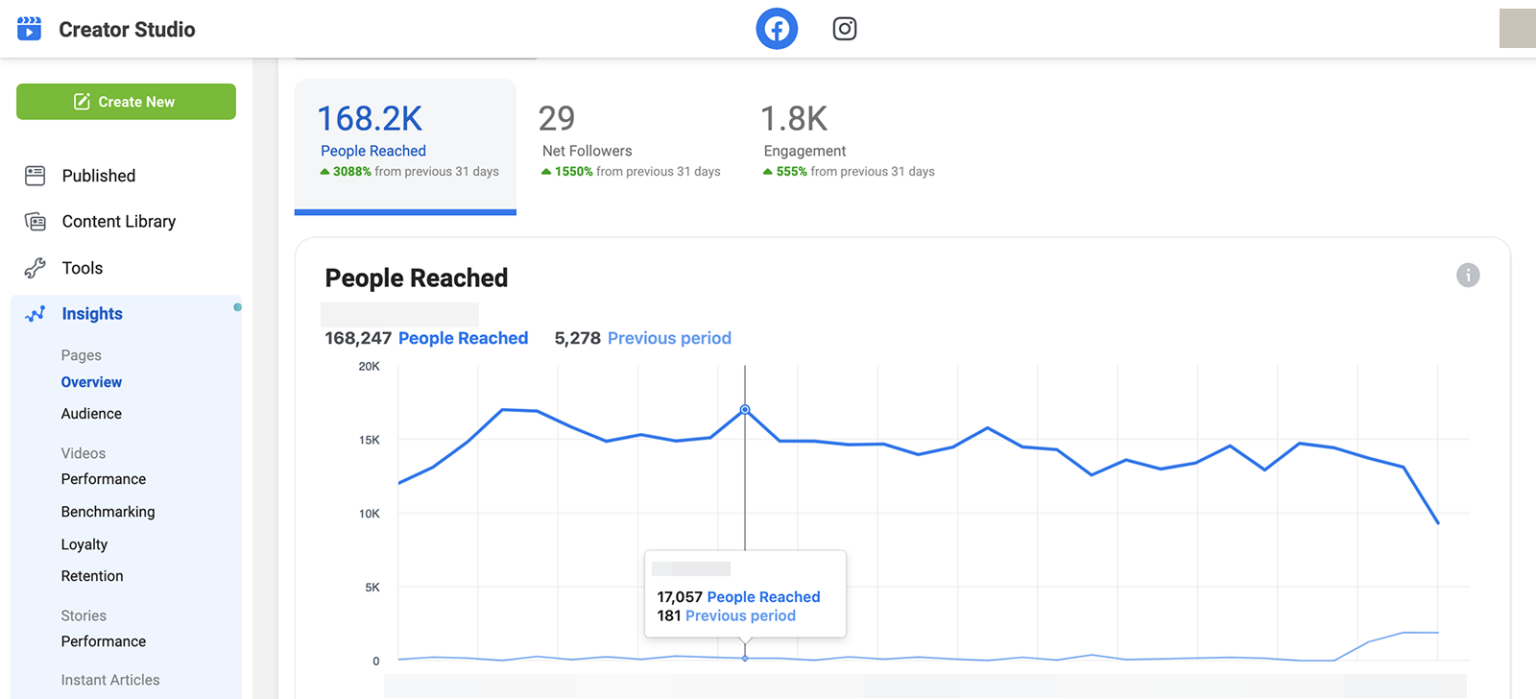Switch to the Facebook platform icon
This screenshot has width=1536, height=699.
click(x=777, y=29)
